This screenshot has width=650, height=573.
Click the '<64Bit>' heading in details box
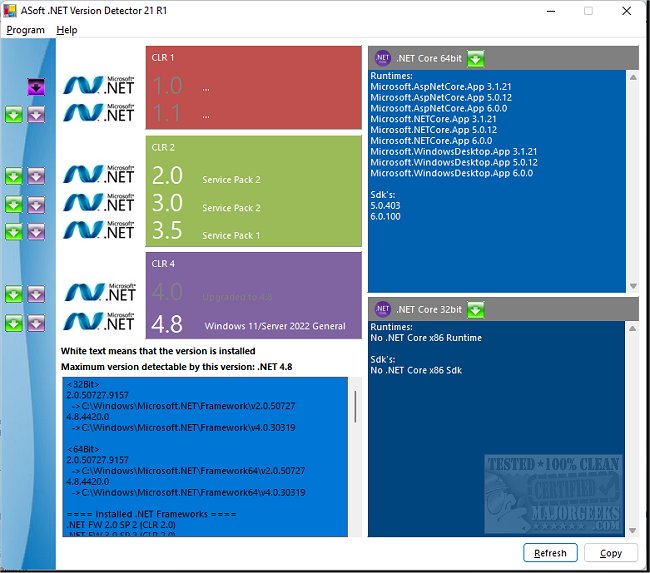(x=83, y=449)
